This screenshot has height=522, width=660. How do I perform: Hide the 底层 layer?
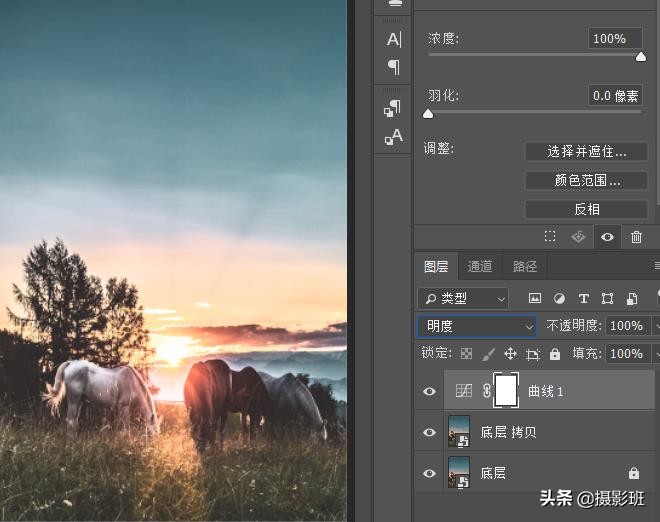pyautogui.click(x=429, y=473)
